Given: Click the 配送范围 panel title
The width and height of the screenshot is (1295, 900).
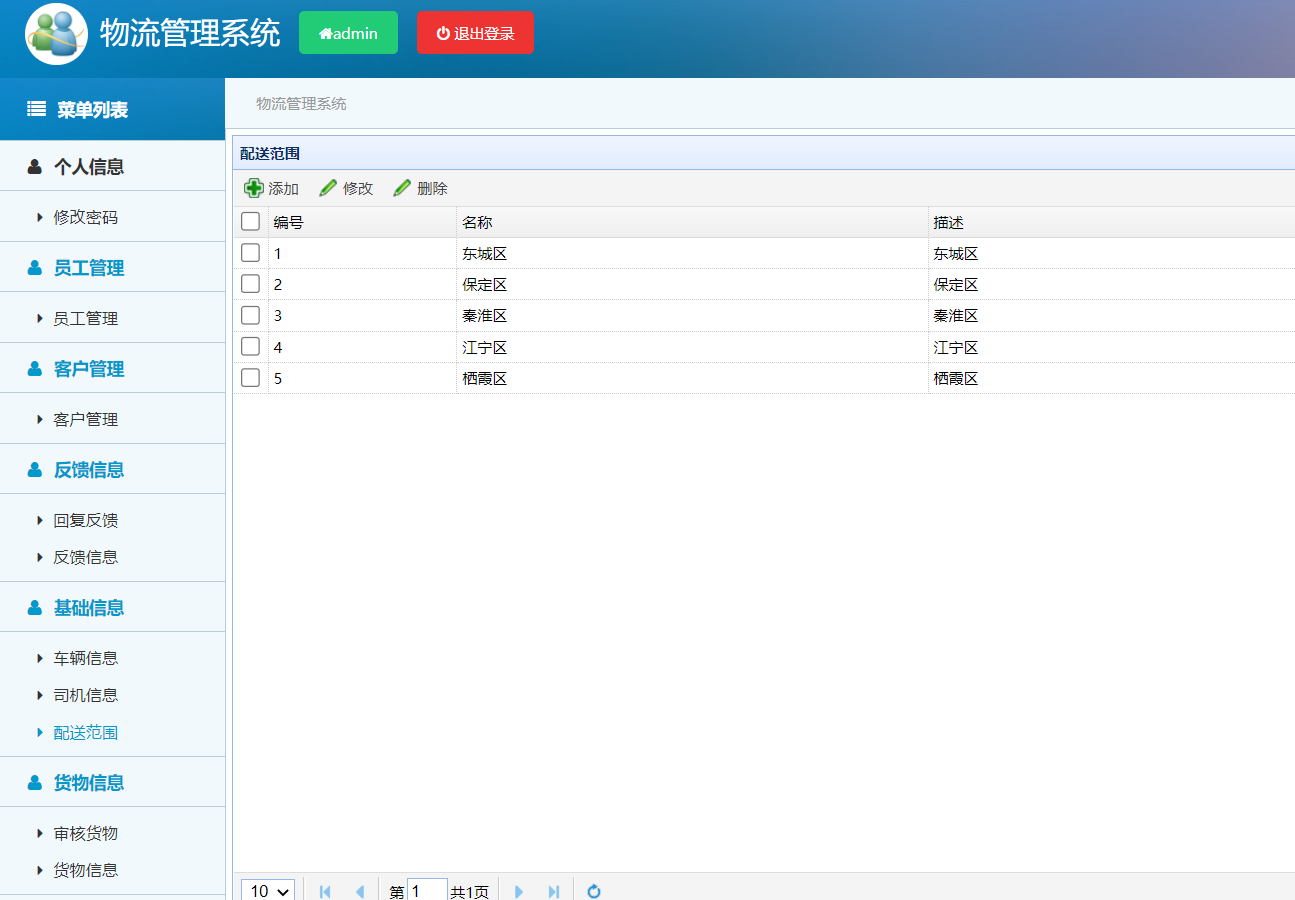Looking at the screenshot, I should [x=270, y=153].
